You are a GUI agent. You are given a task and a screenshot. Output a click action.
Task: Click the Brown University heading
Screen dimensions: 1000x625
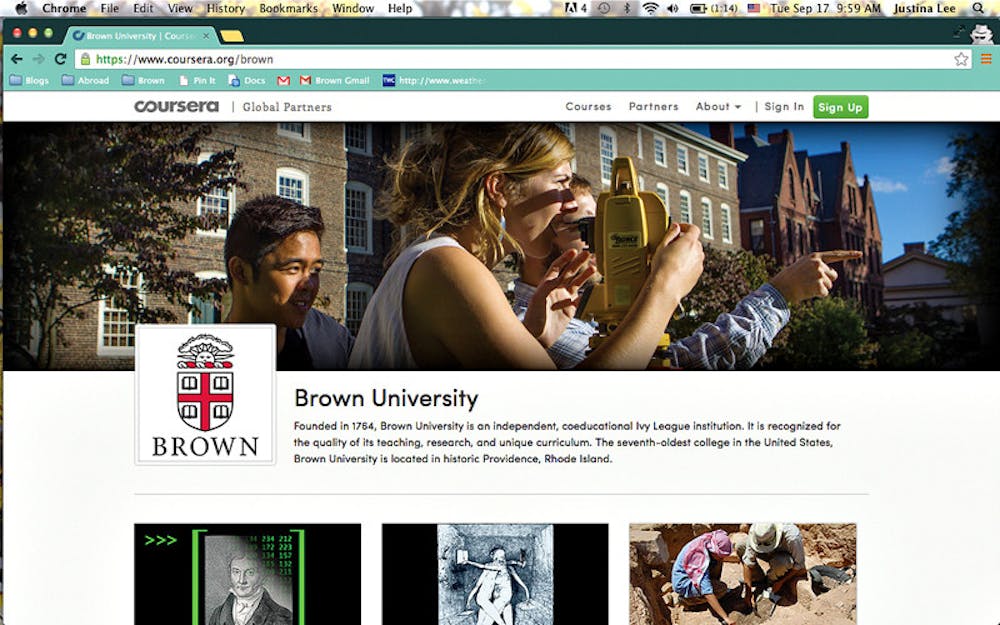[386, 398]
